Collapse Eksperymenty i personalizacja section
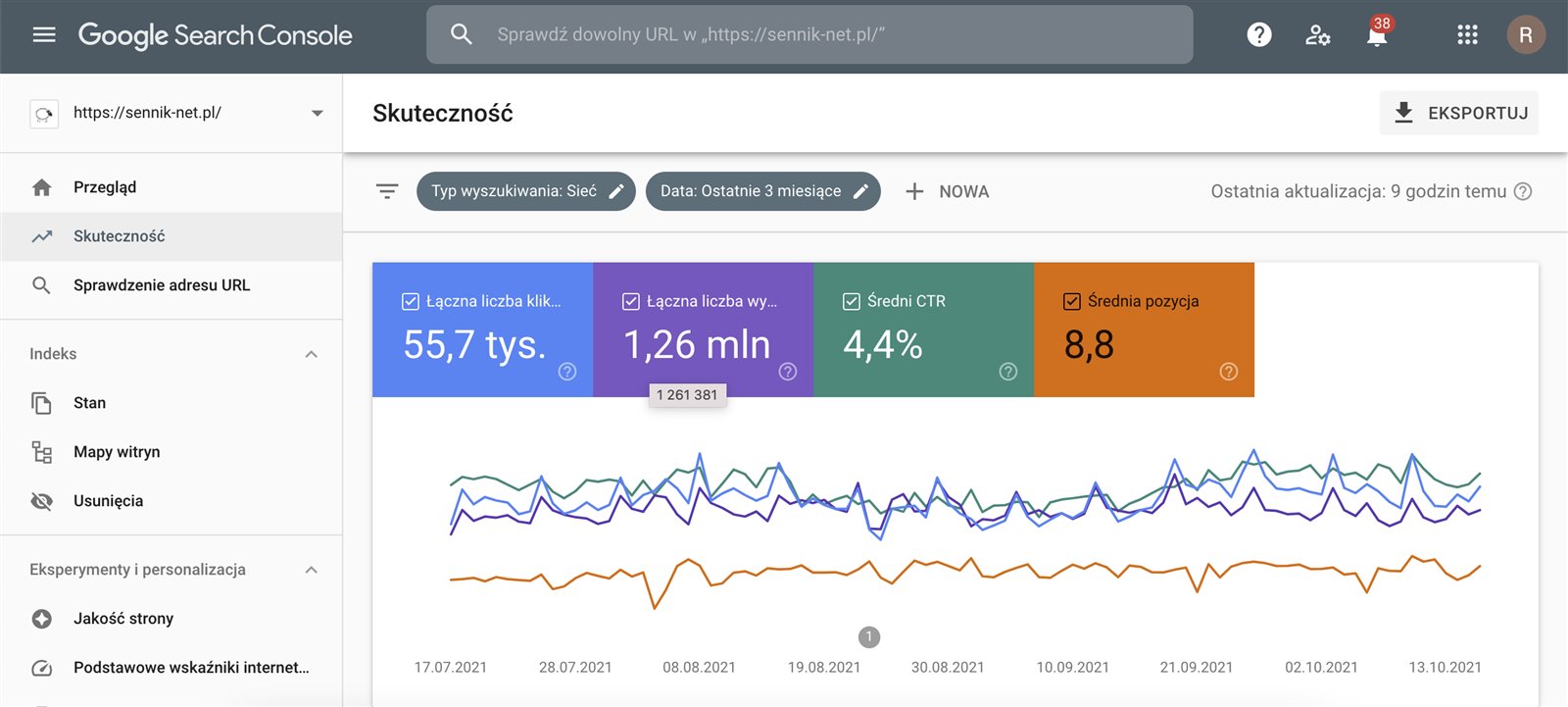 click(x=311, y=570)
